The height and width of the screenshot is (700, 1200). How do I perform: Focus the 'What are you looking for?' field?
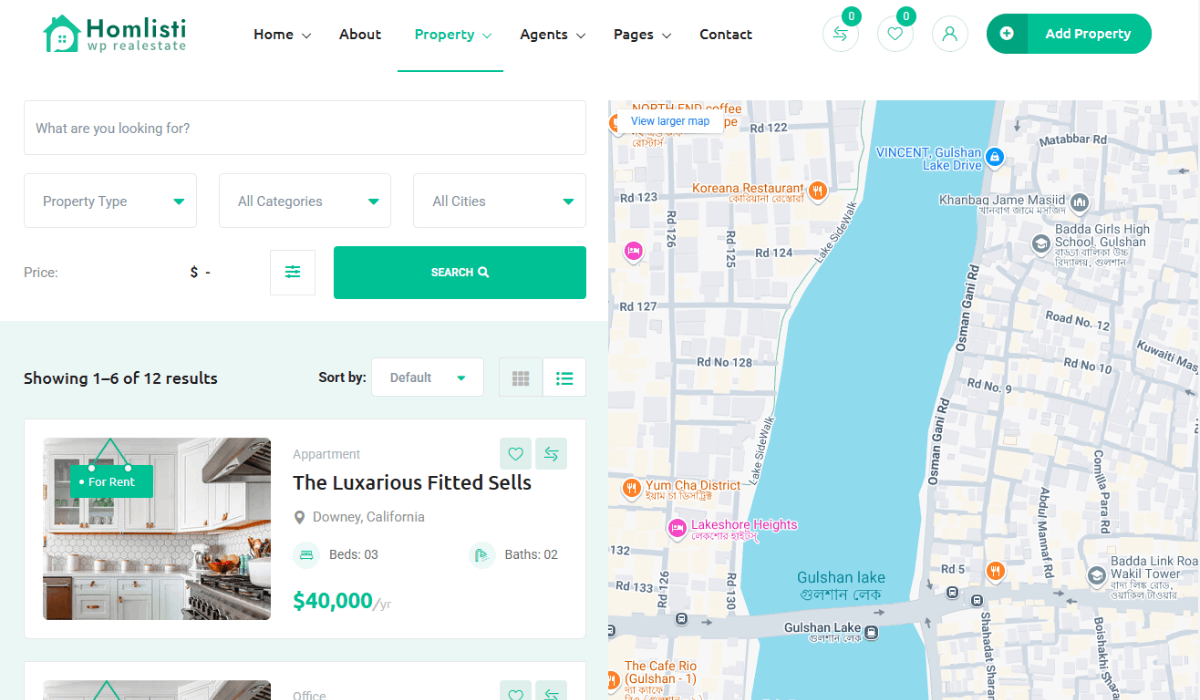coord(305,128)
